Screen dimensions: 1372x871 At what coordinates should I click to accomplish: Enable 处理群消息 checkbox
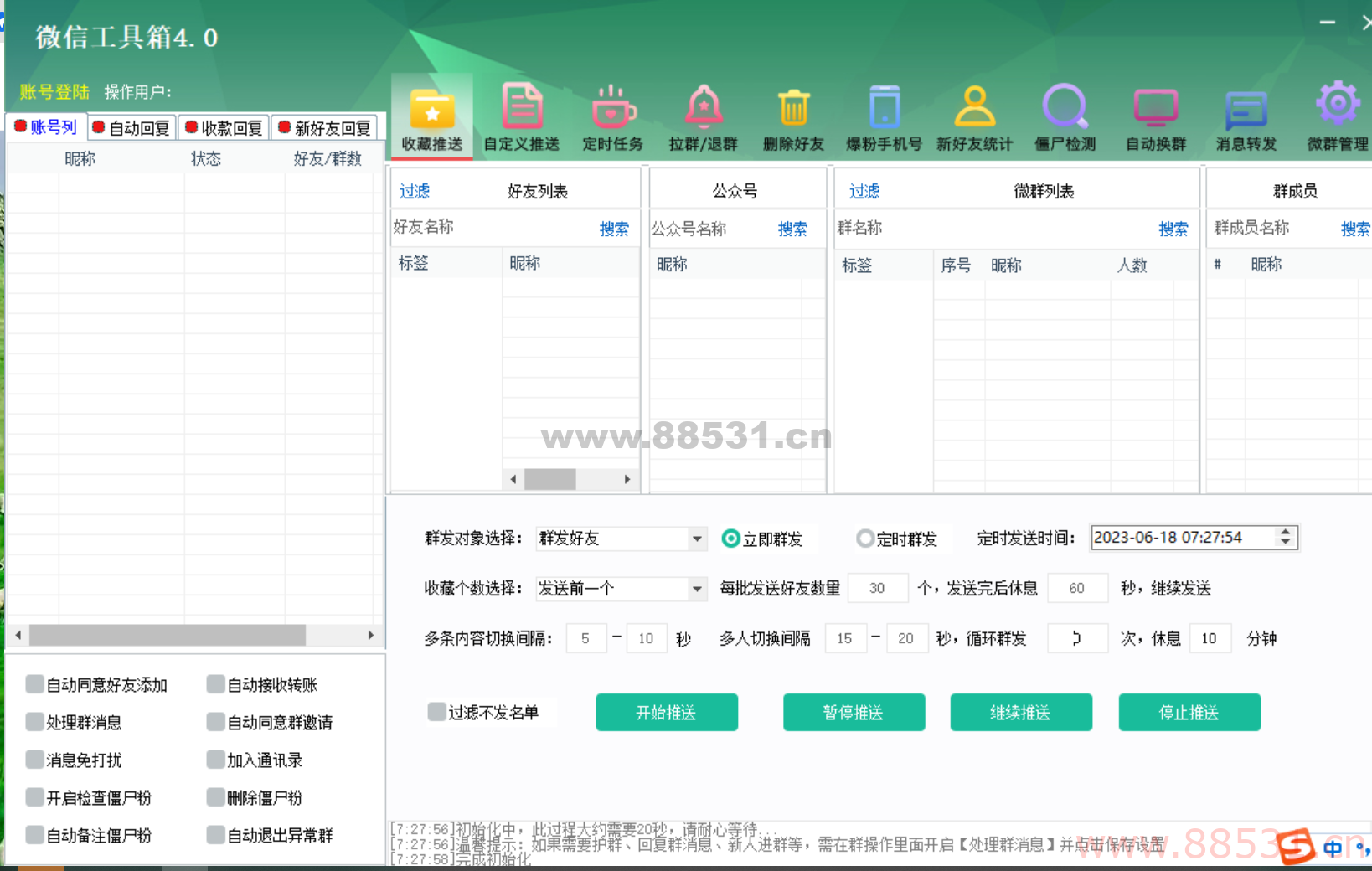pos(34,722)
